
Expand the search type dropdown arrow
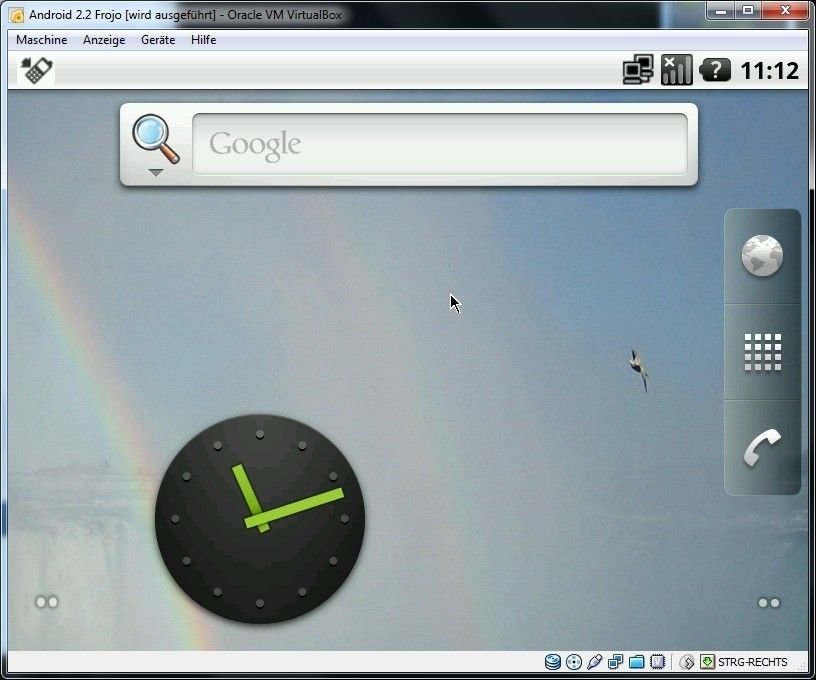click(156, 172)
